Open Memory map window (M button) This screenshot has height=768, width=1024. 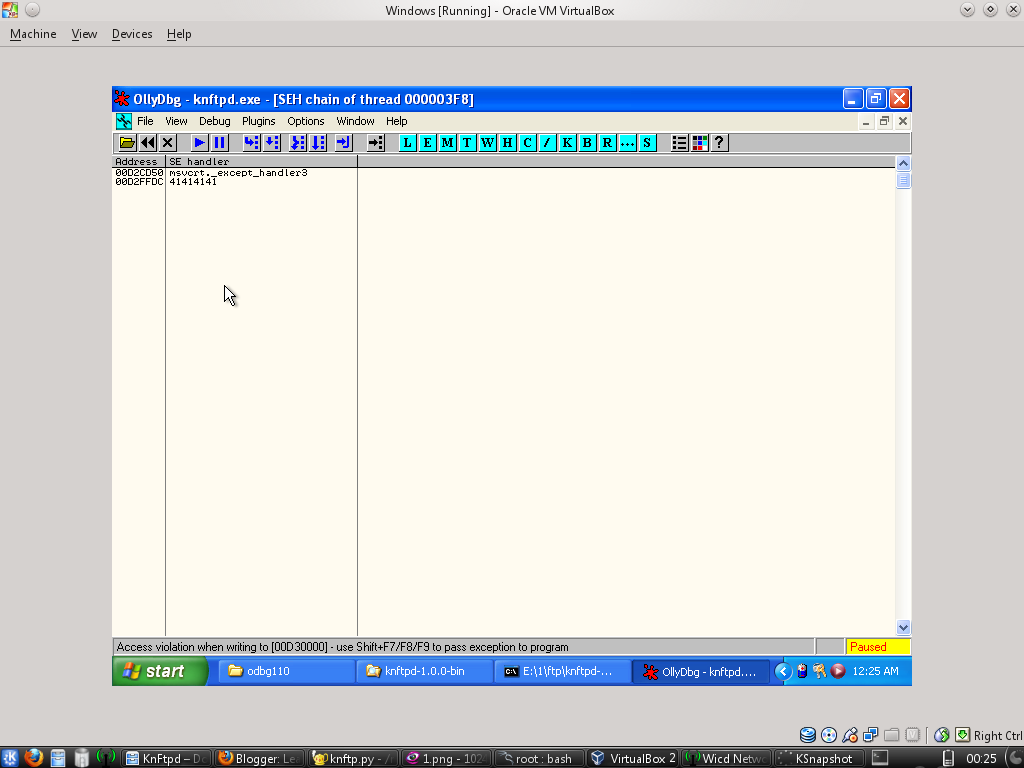447,142
